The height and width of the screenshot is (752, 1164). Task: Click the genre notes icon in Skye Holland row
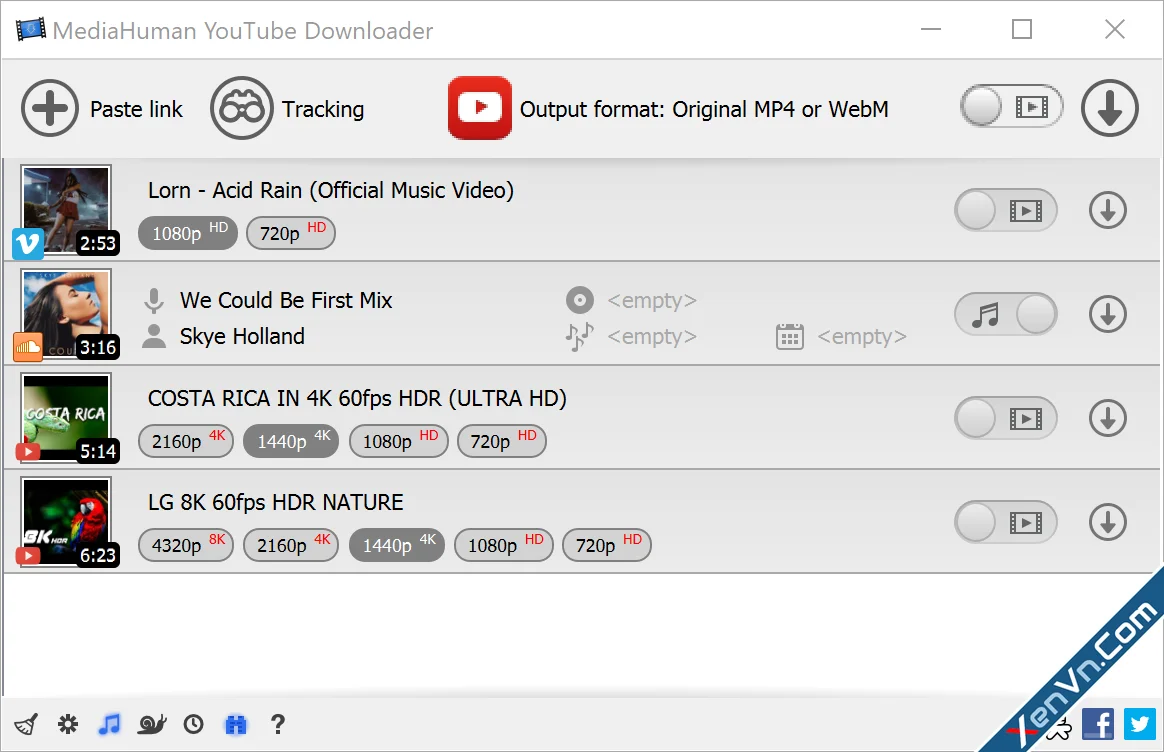pyautogui.click(x=579, y=336)
